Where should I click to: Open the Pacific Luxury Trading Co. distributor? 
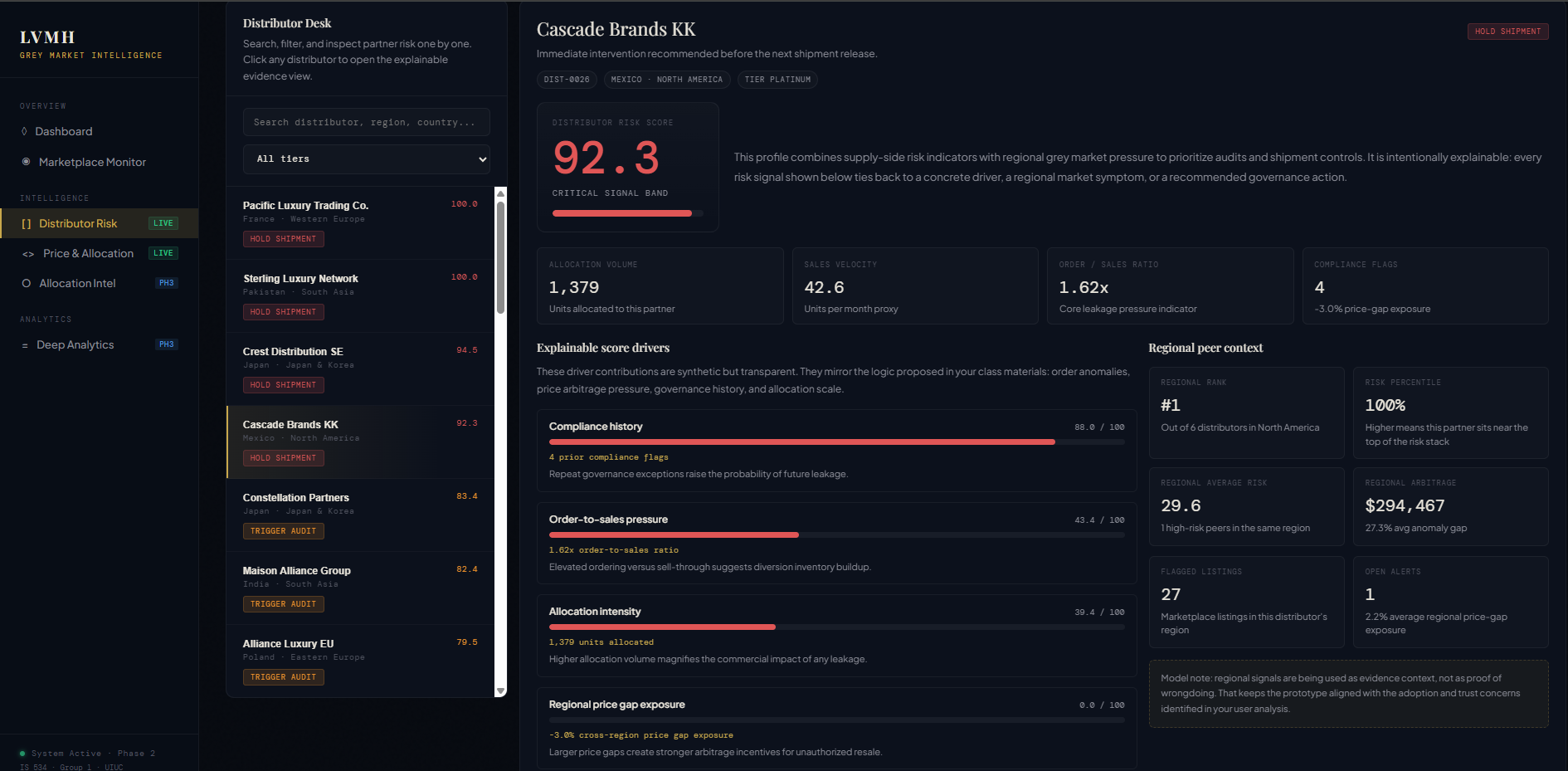click(x=360, y=223)
